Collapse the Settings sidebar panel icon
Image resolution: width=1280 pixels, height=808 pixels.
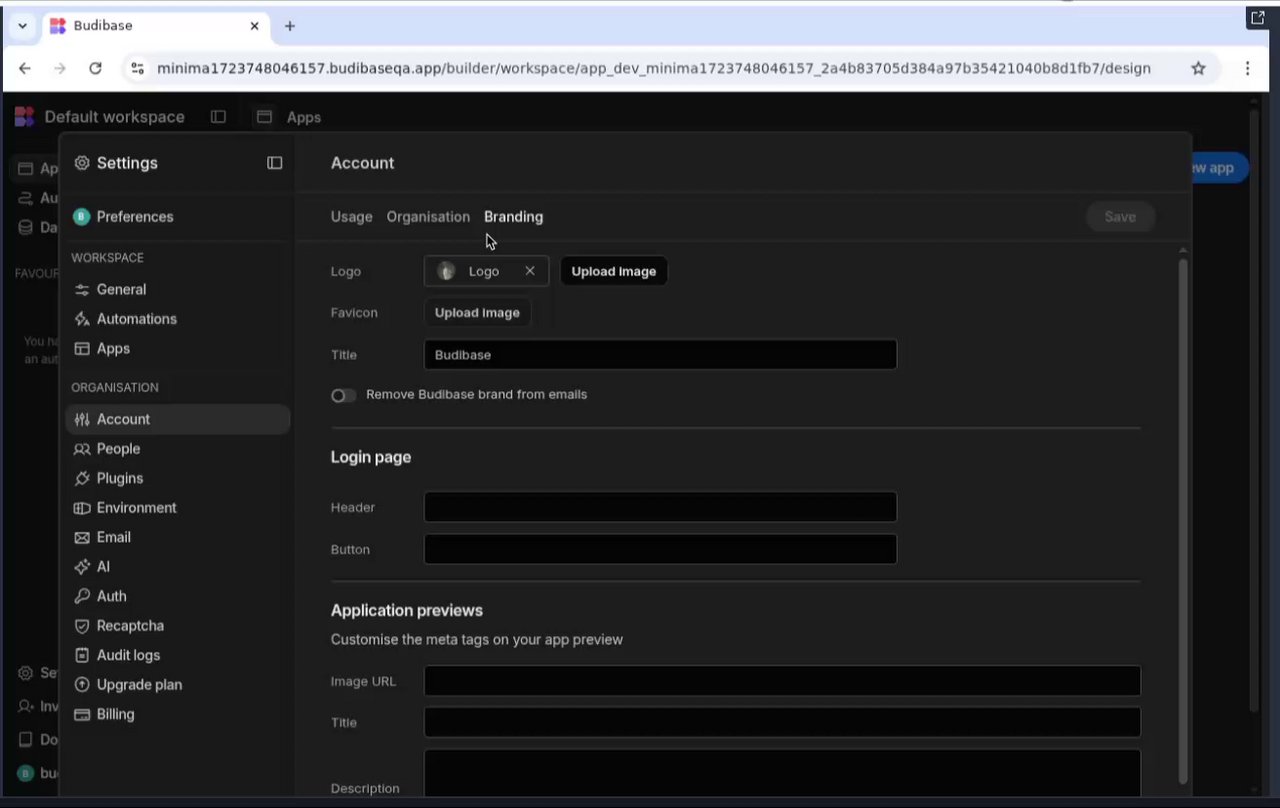275,163
